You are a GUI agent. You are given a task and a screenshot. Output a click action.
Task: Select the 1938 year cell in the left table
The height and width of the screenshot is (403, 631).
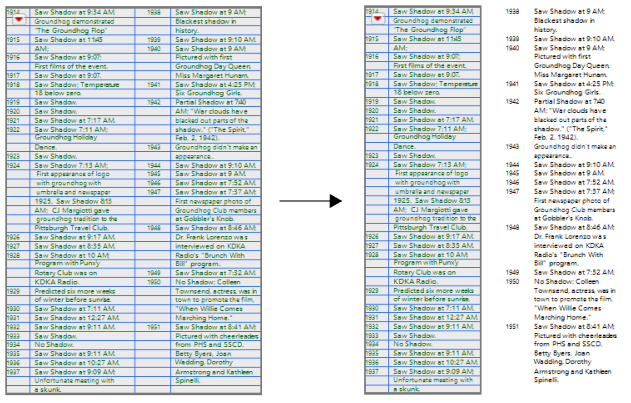tap(154, 12)
